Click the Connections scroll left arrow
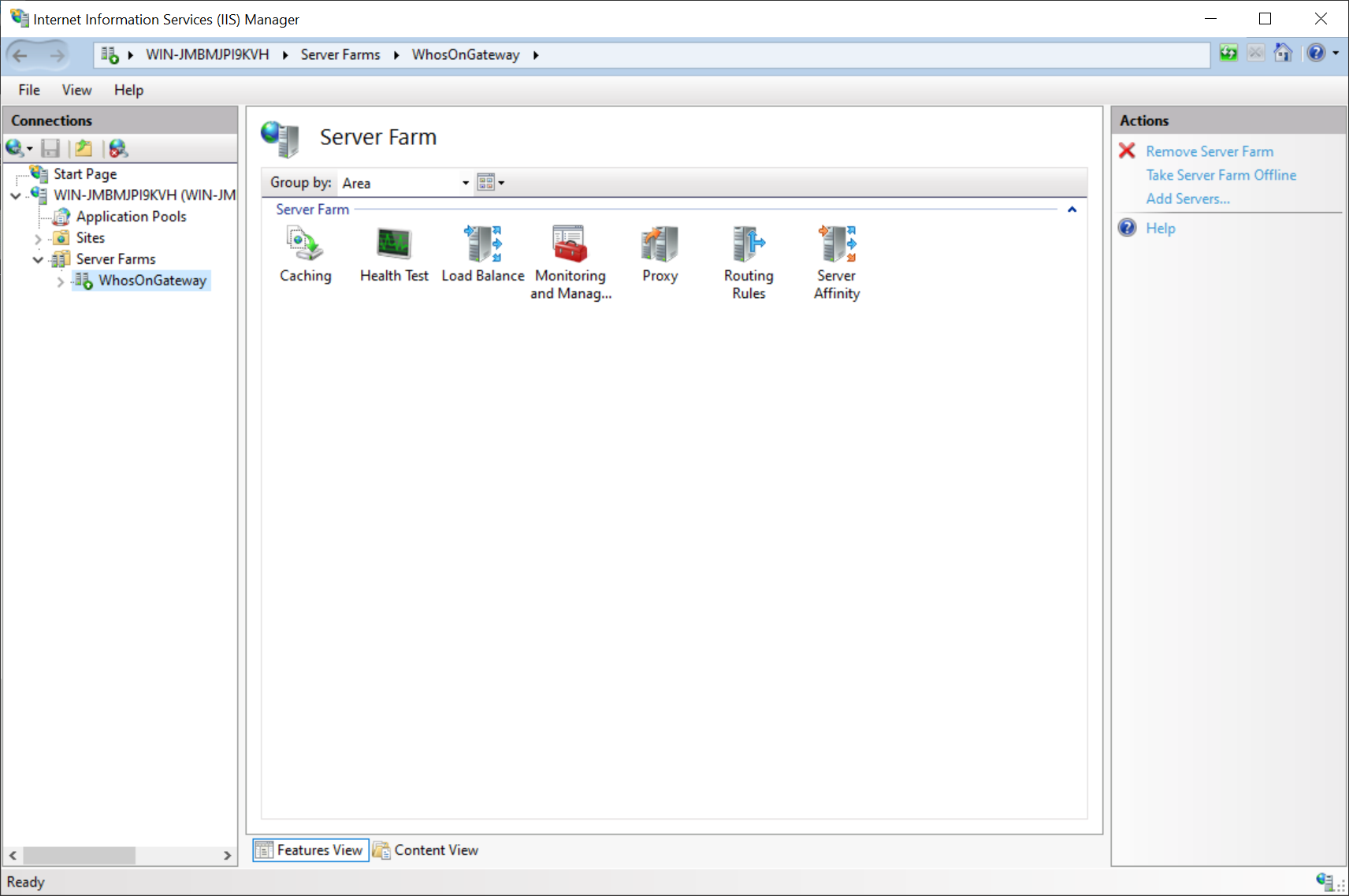Viewport: 1349px width, 896px height. 13,855
